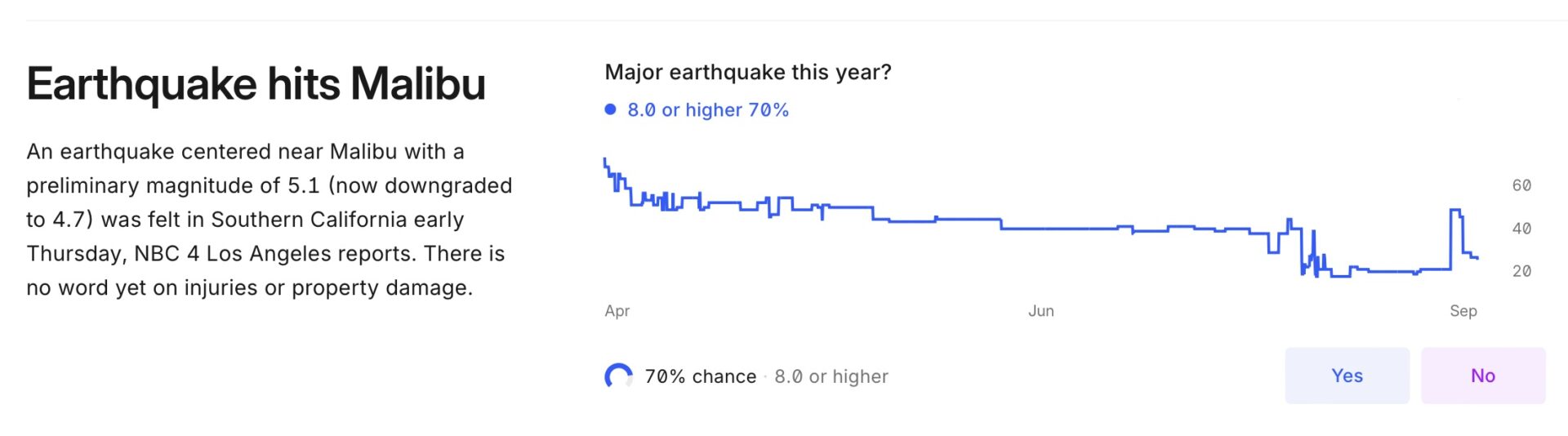Viewport: 1568px width, 436px height.
Task: Click the Sep label on the time axis
Action: [1463, 311]
